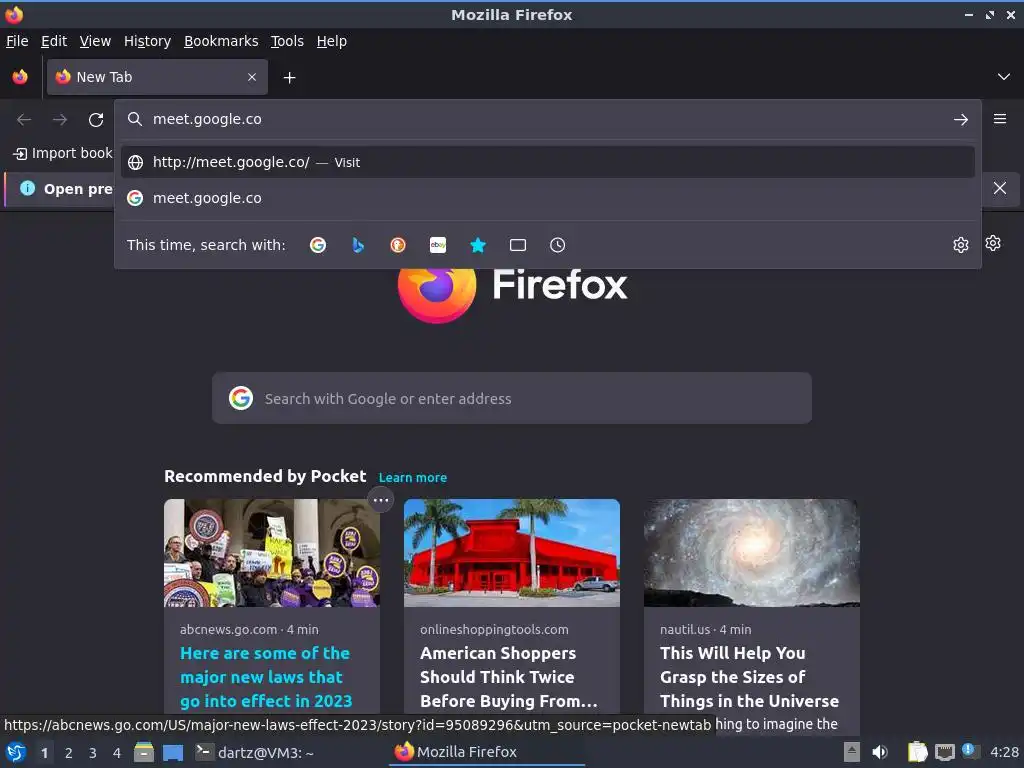1024x768 pixels.
Task: Open the Bookmarks menu
Action: (221, 41)
